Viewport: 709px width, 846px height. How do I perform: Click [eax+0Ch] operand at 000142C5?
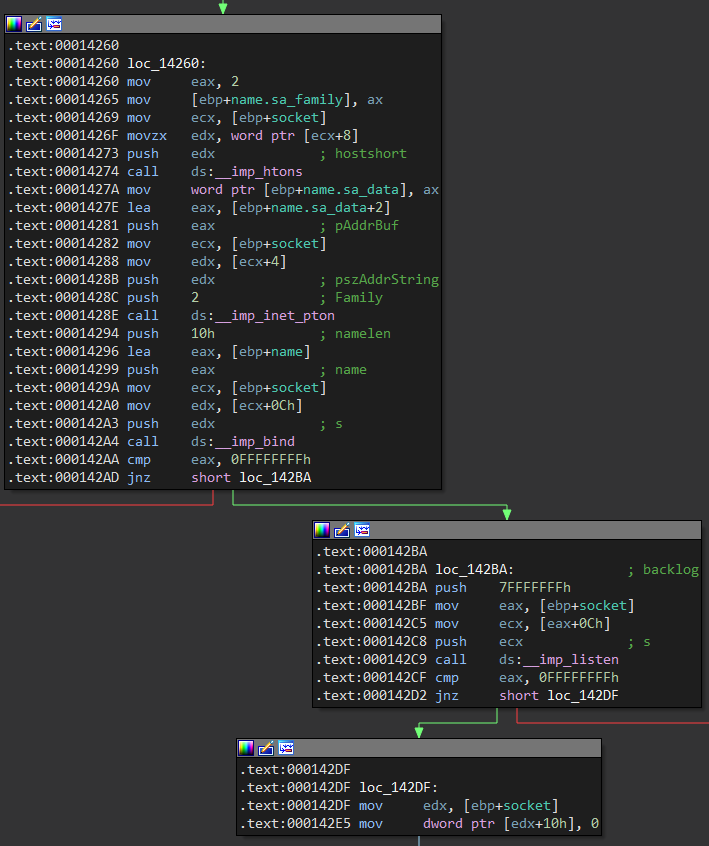point(575,624)
